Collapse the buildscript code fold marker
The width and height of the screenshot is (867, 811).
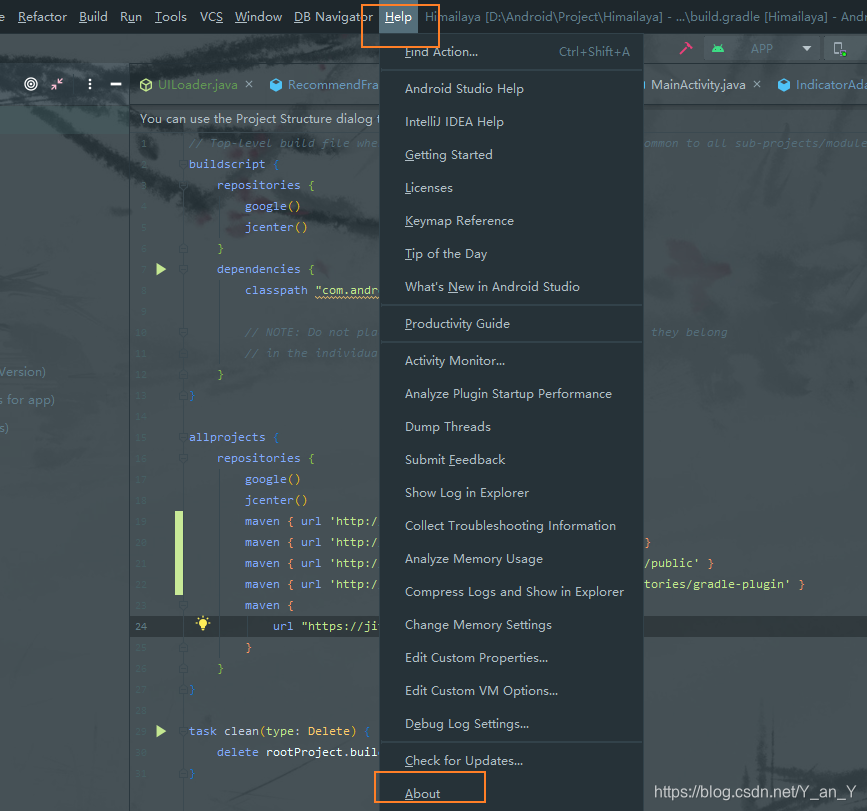pos(183,164)
